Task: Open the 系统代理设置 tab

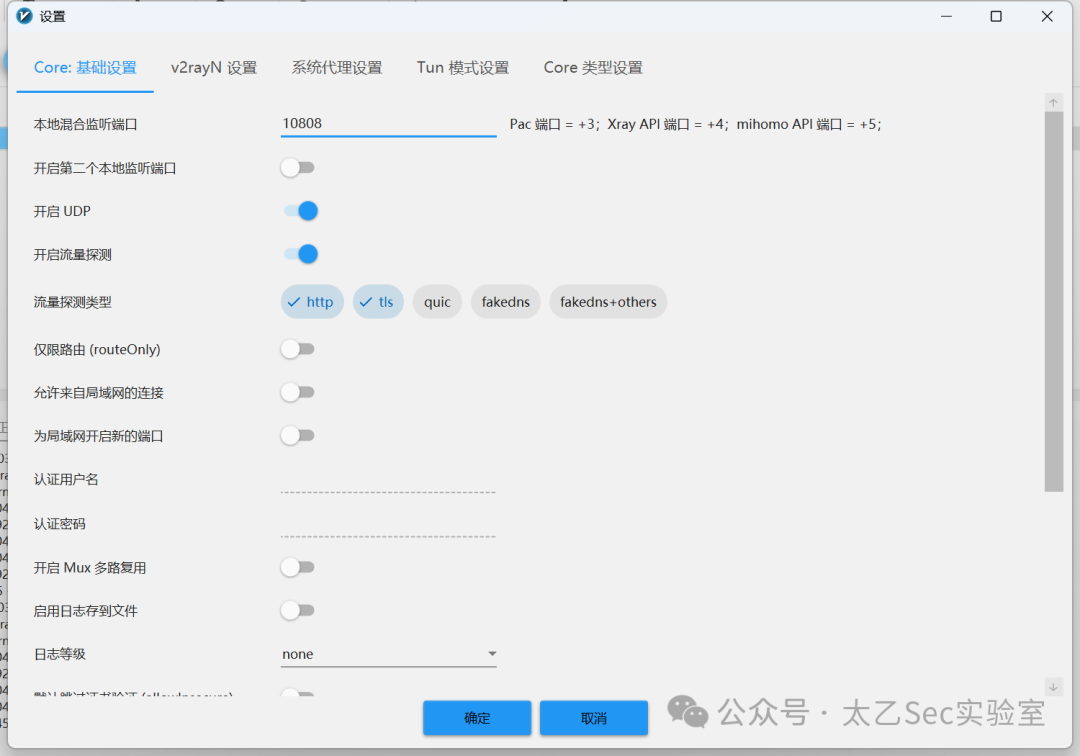Action: [337, 67]
